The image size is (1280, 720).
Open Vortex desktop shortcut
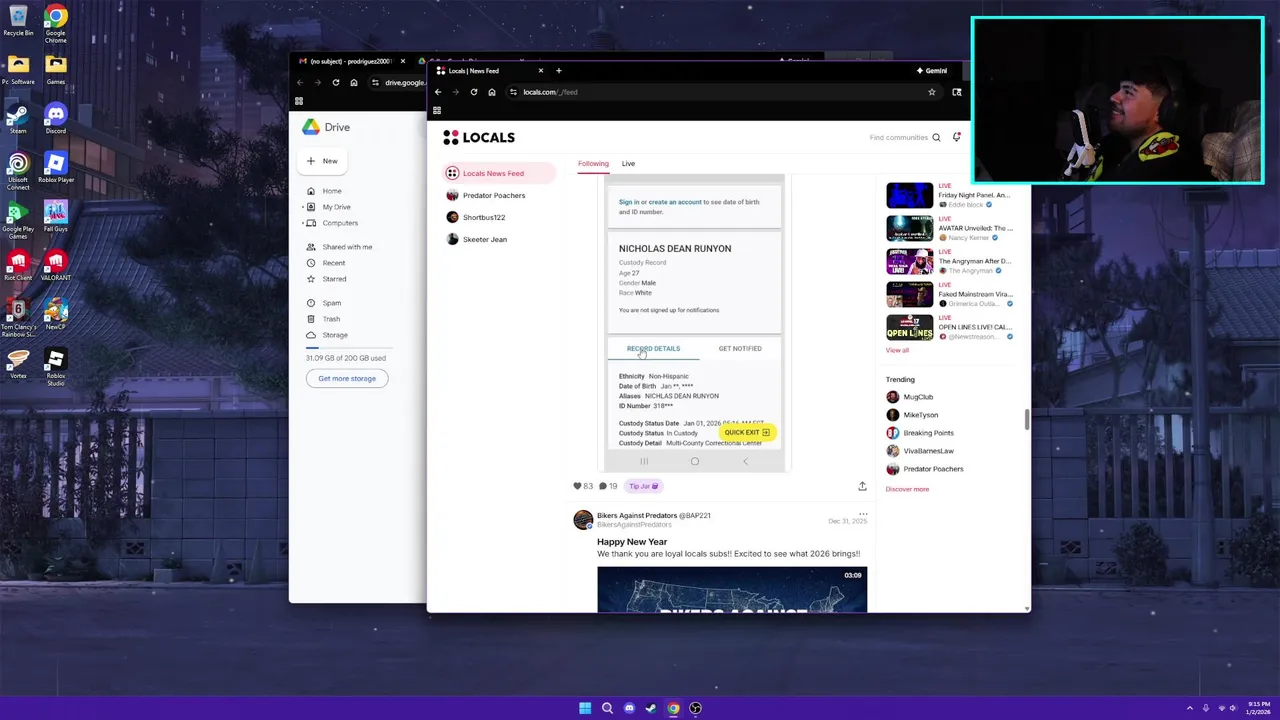[18, 363]
